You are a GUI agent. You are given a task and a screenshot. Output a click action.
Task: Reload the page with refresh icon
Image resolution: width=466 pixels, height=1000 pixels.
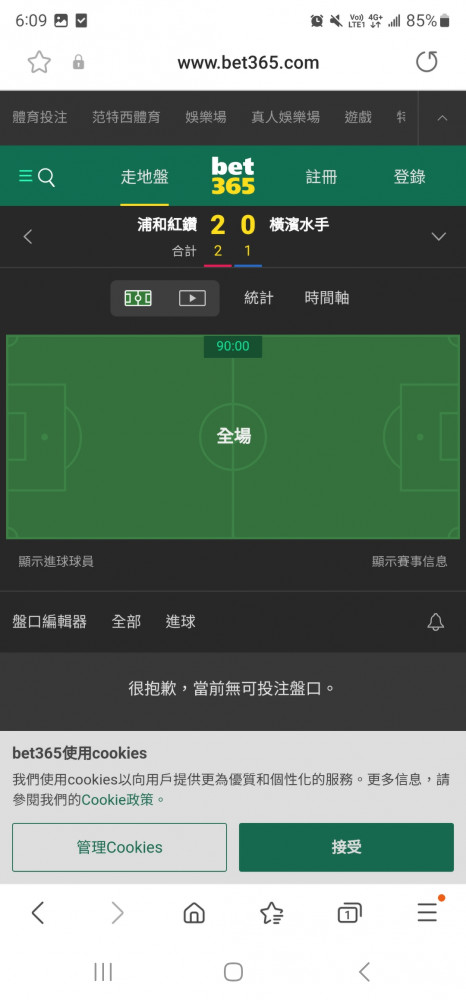(x=427, y=62)
